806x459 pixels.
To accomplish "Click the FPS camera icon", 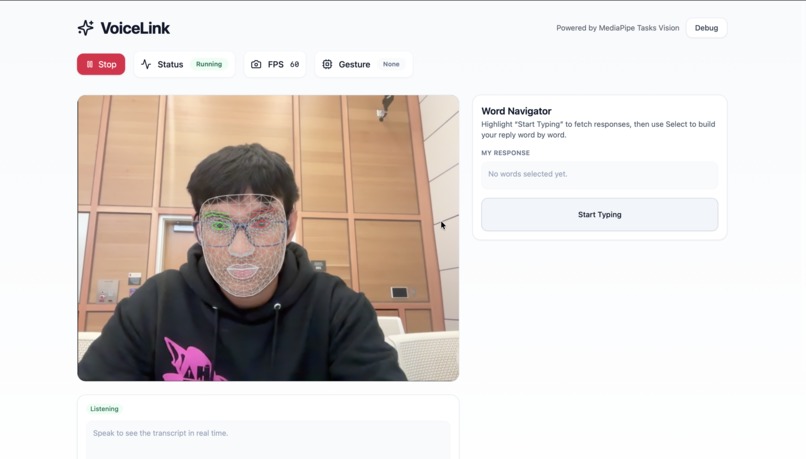I will pyautogui.click(x=256, y=64).
